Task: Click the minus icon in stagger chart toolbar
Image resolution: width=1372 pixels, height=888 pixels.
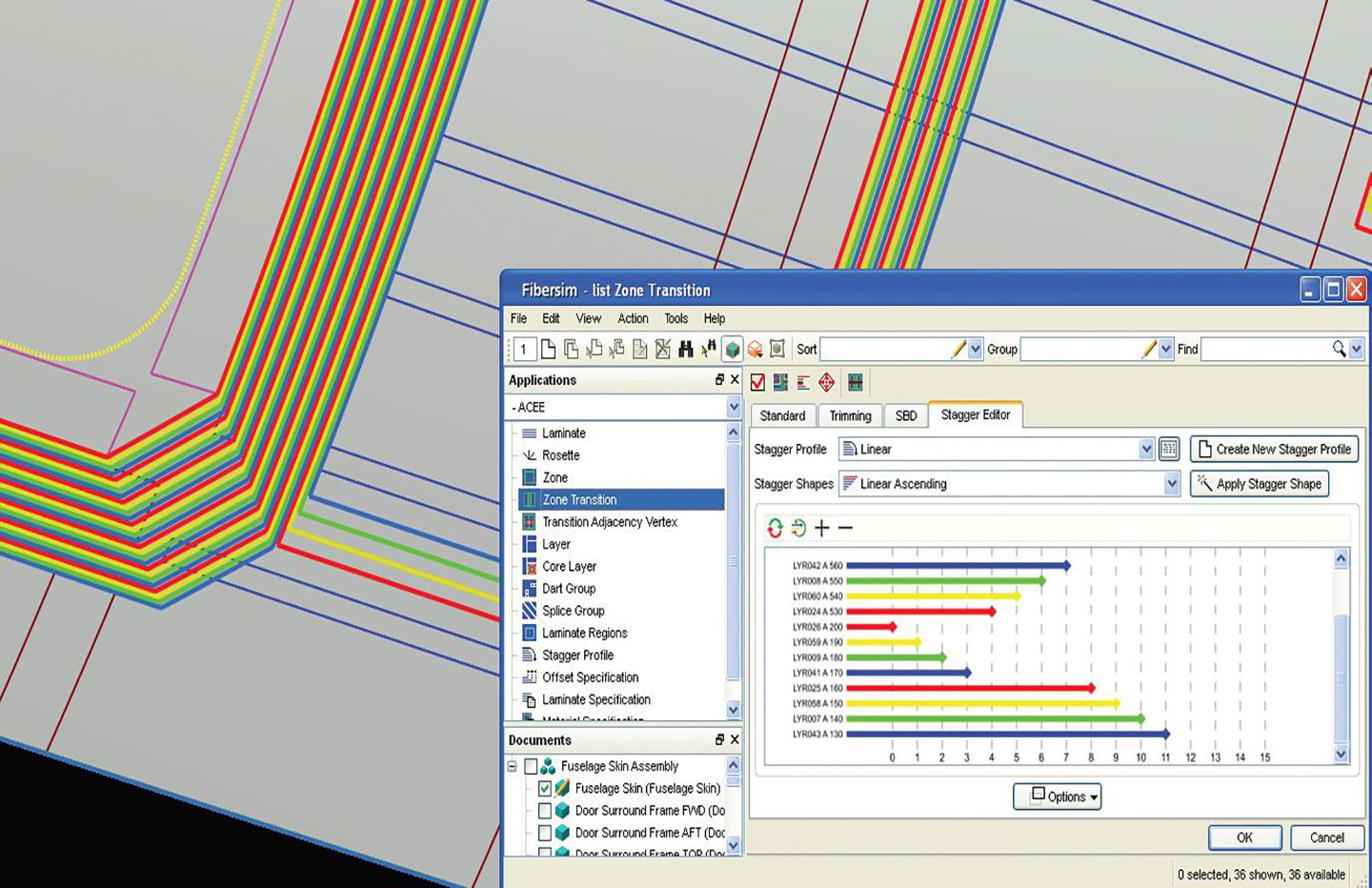Action: click(x=845, y=528)
